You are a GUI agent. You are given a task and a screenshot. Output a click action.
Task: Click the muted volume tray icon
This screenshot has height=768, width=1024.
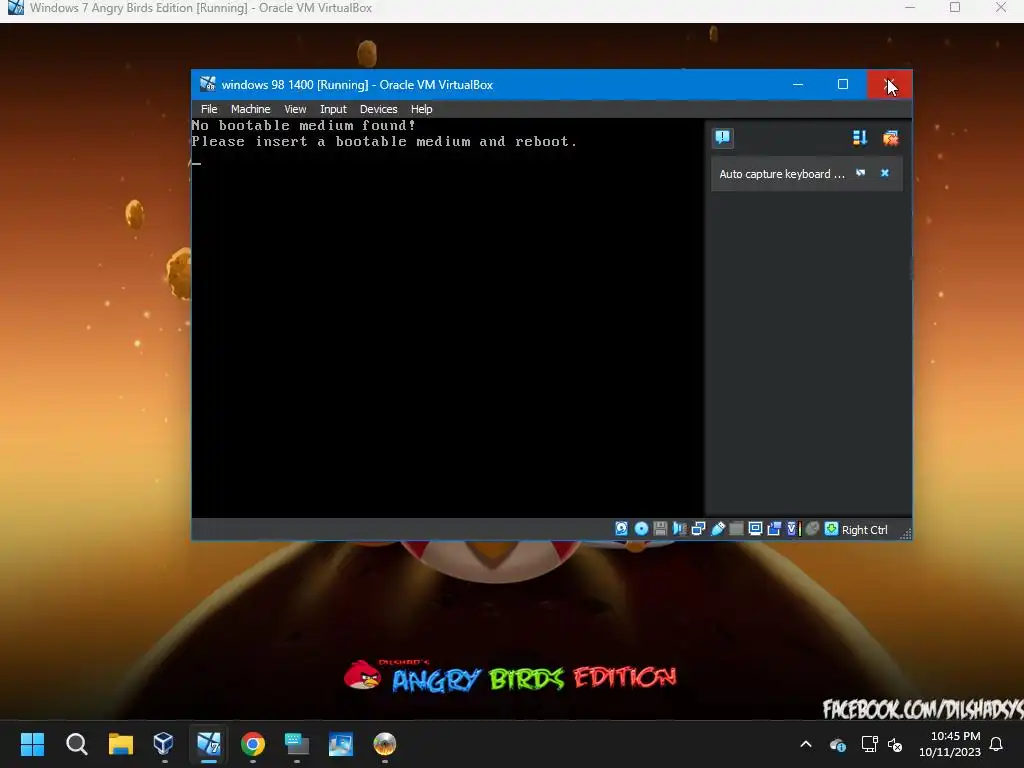895,744
